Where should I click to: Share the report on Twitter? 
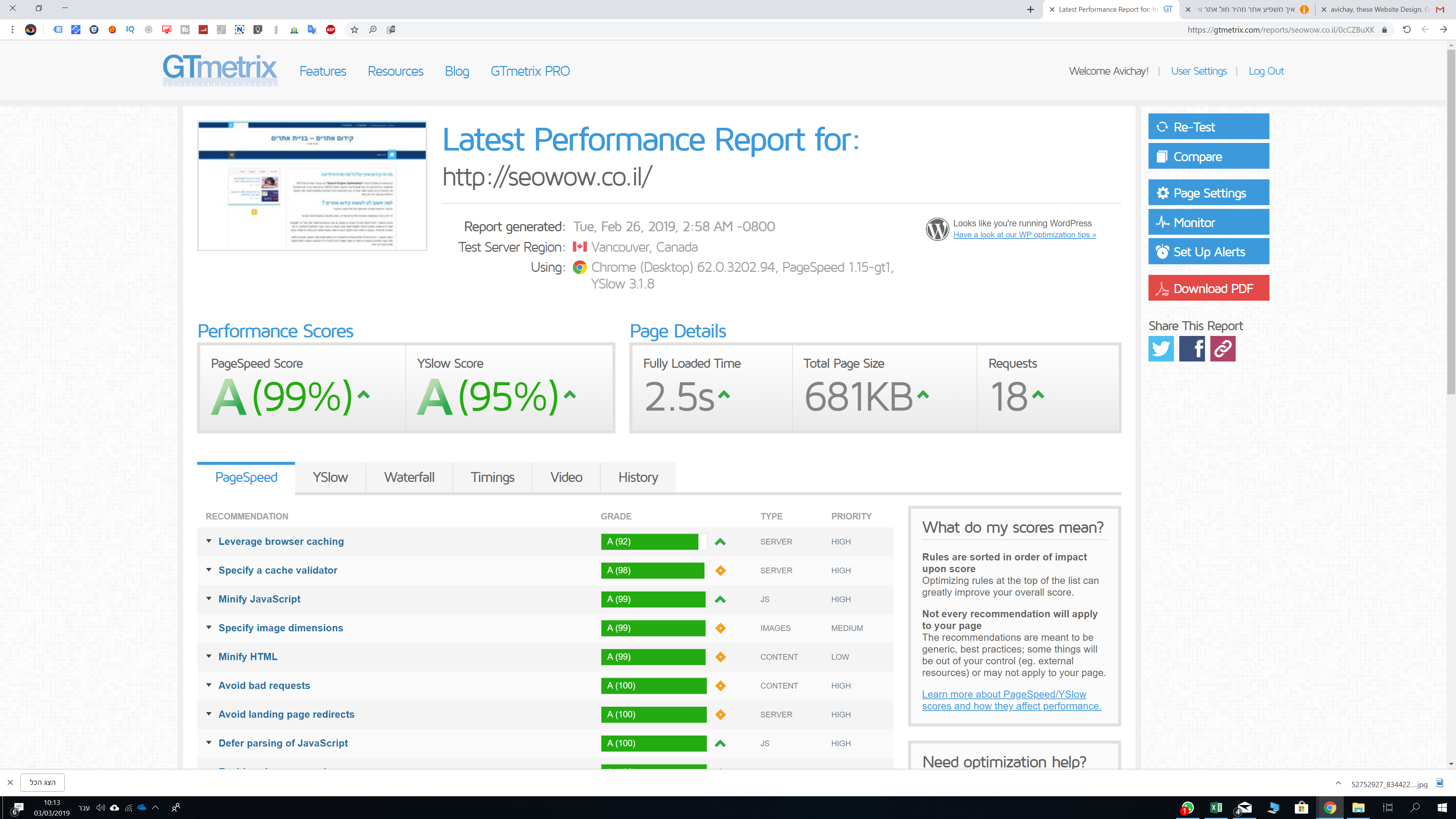coord(1161,348)
